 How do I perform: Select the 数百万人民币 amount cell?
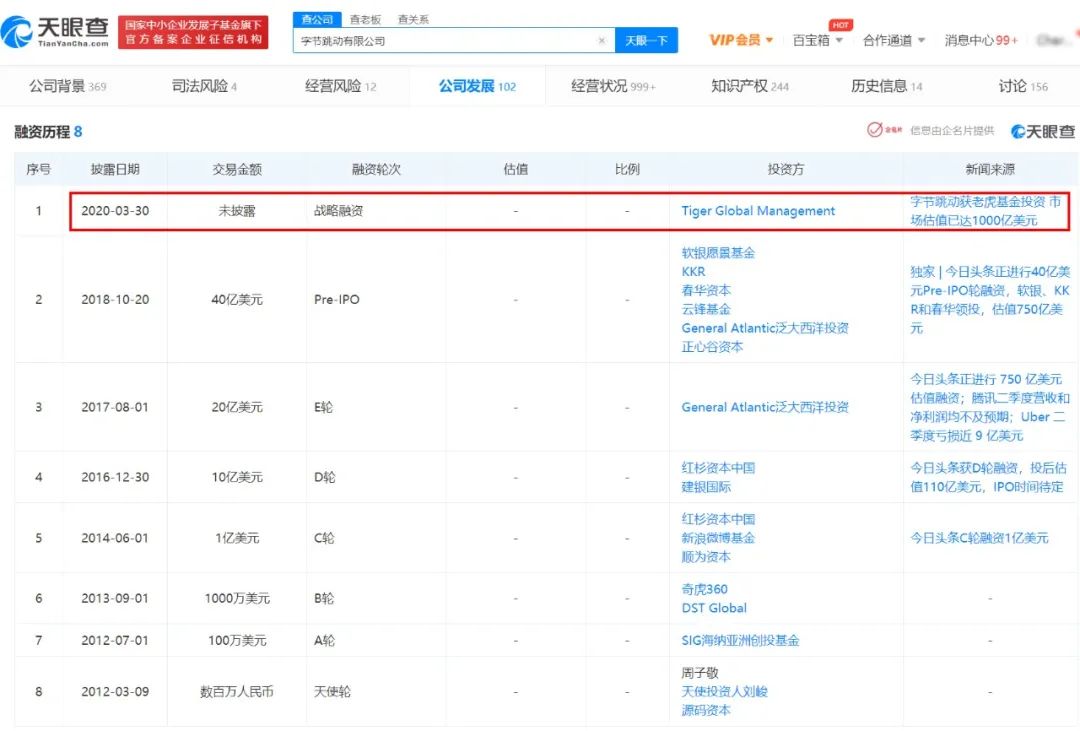237,691
